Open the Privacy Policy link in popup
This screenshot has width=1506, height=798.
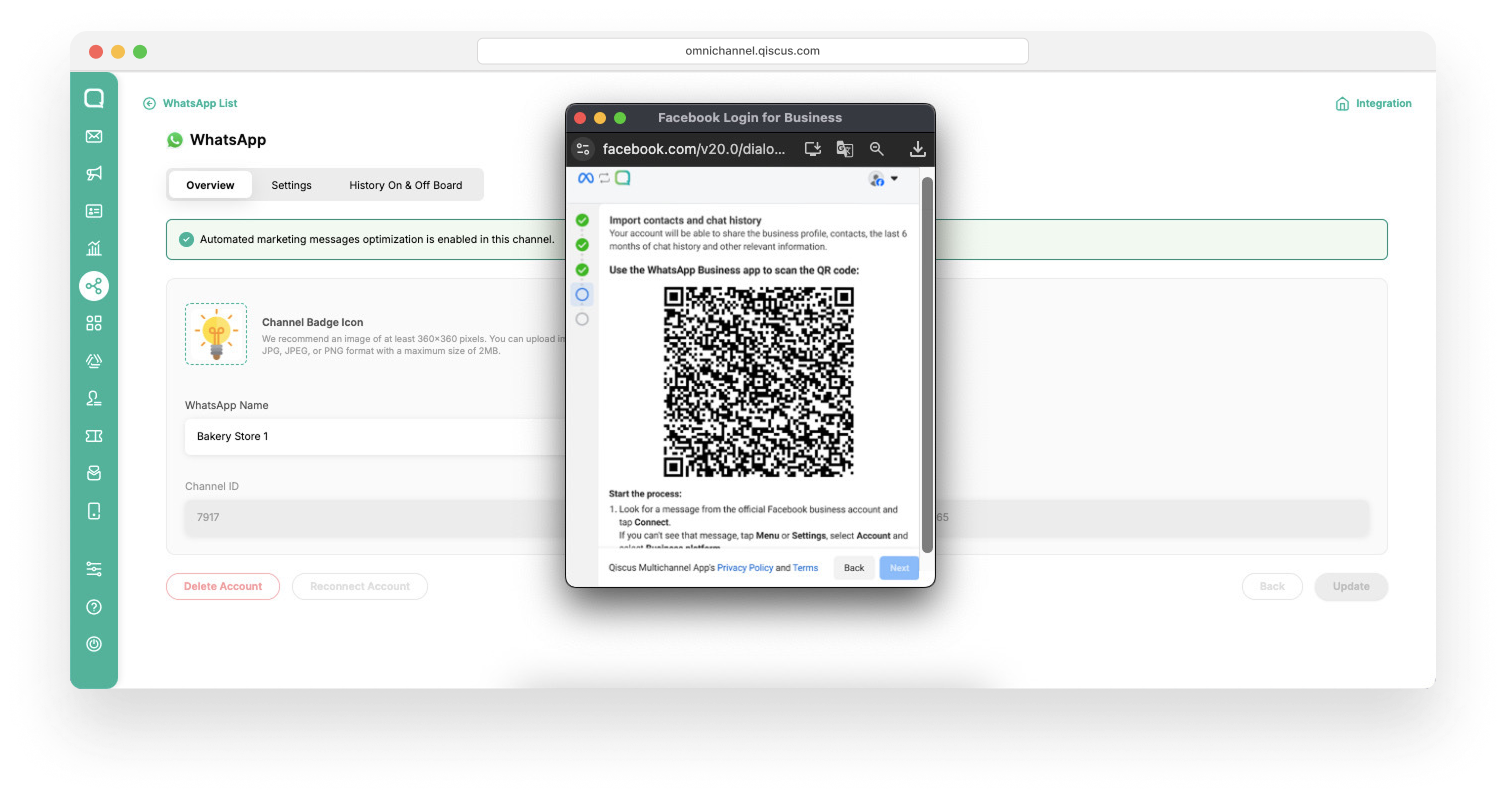pyautogui.click(x=745, y=568)
